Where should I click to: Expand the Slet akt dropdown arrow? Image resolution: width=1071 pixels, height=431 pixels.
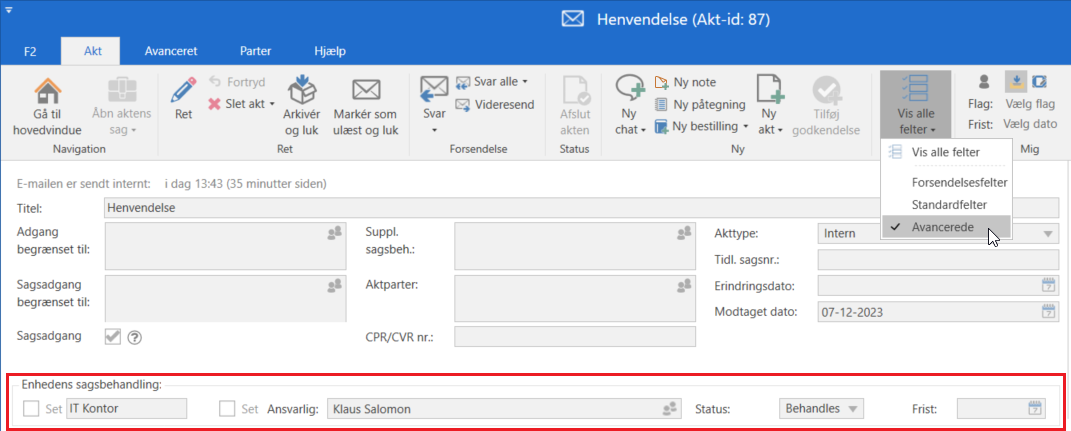point(272,104)
